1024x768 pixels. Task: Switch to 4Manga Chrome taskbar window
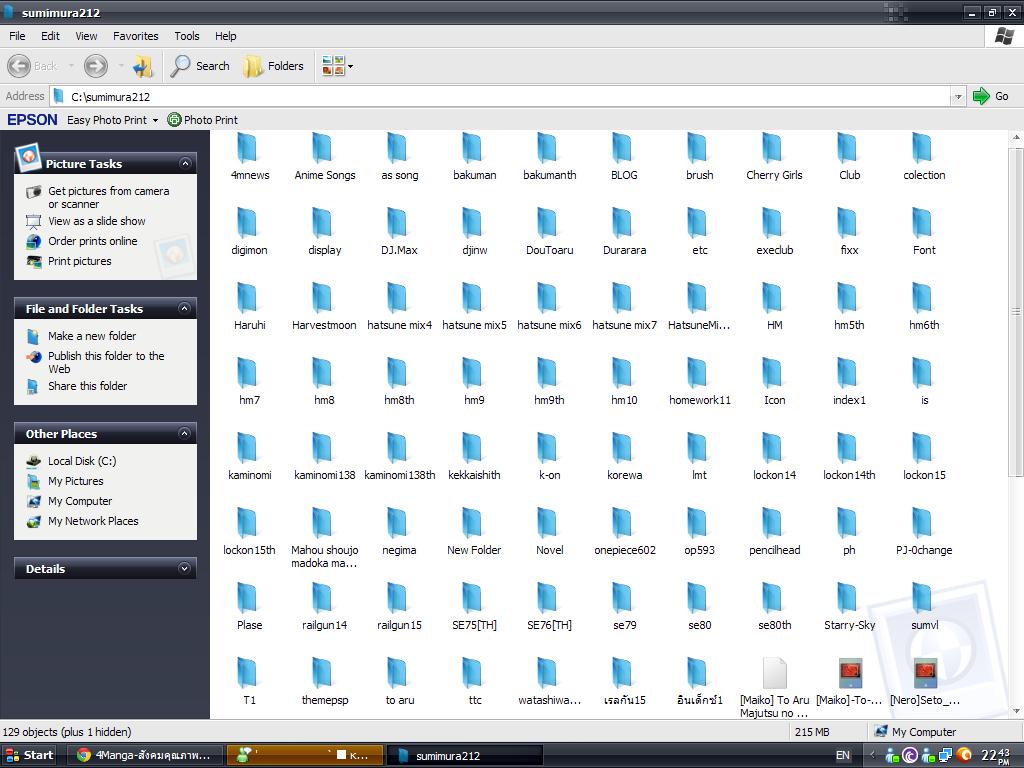(144, 756)
